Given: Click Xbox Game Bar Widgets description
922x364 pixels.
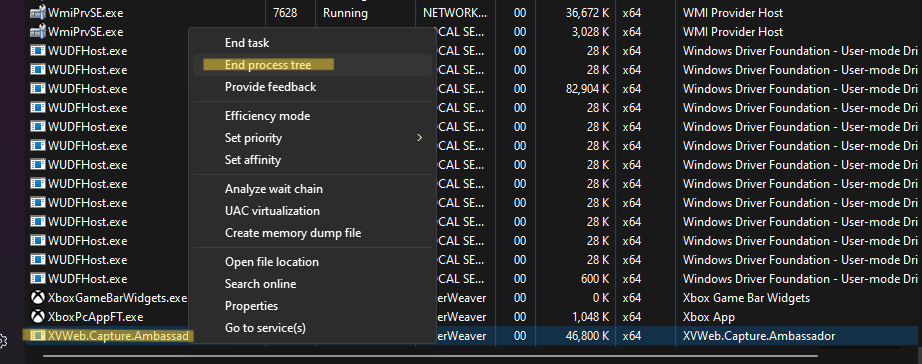Looking at the screenshot, I should [746, 298].
